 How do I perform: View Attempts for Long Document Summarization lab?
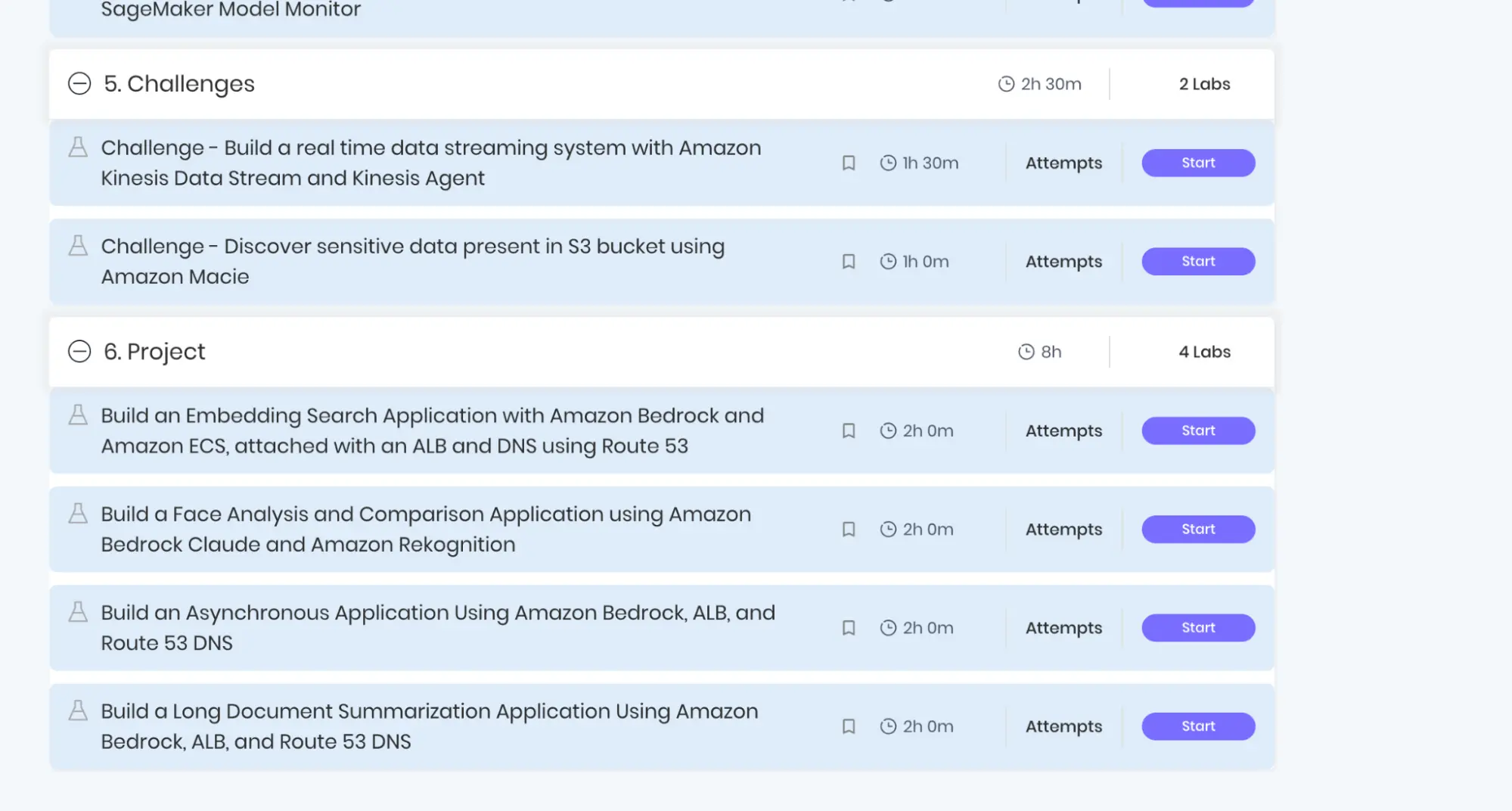1063,727
